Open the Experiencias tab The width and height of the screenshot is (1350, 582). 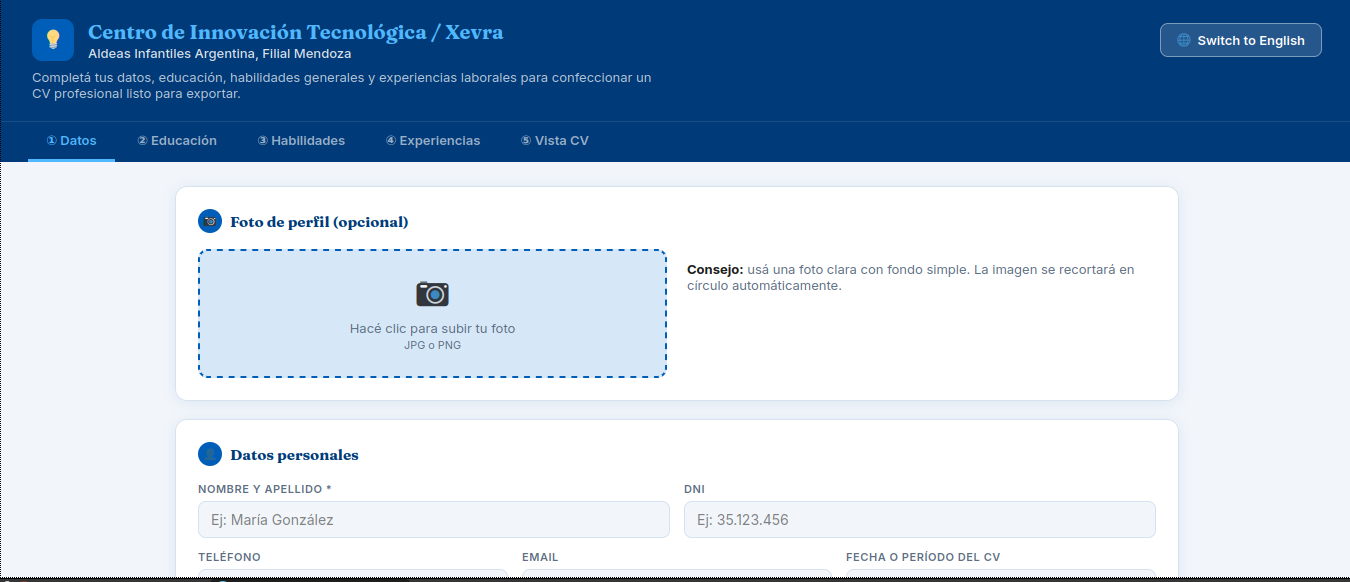(x=433, y=141)
